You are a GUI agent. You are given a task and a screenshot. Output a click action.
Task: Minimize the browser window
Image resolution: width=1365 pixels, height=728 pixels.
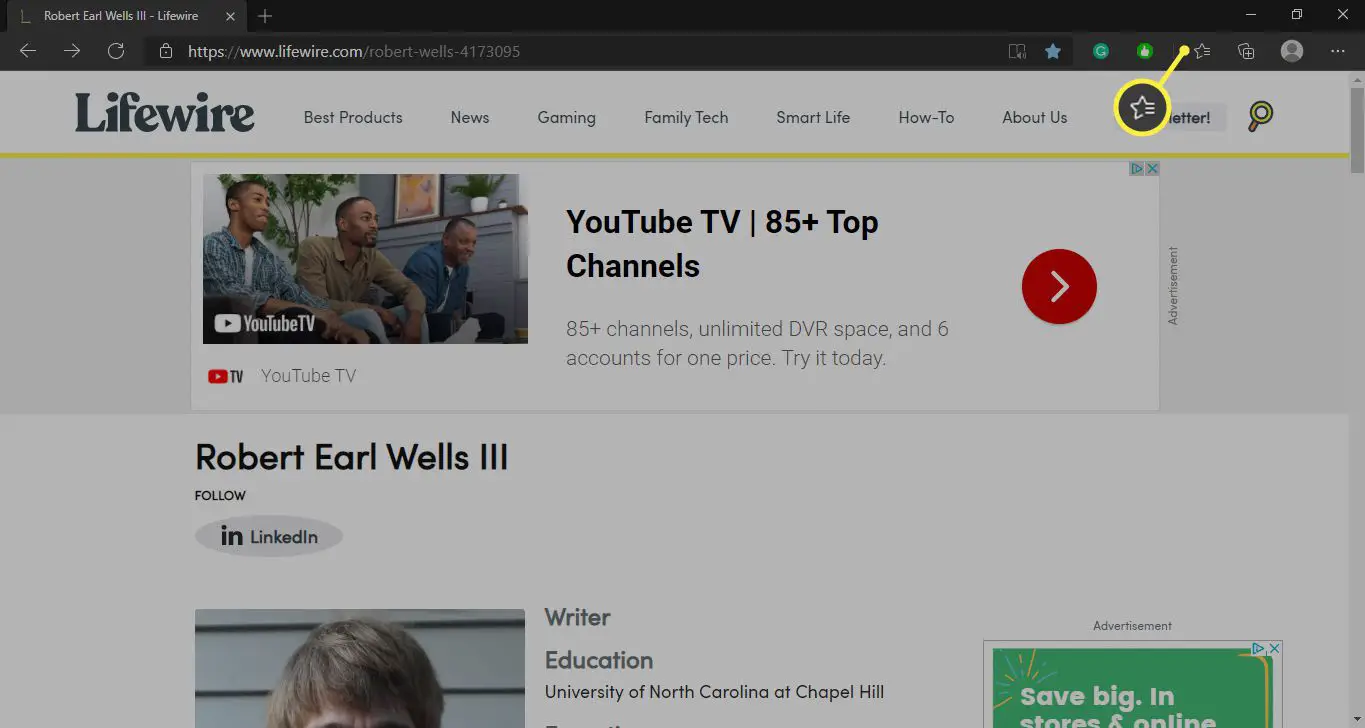1251,15
